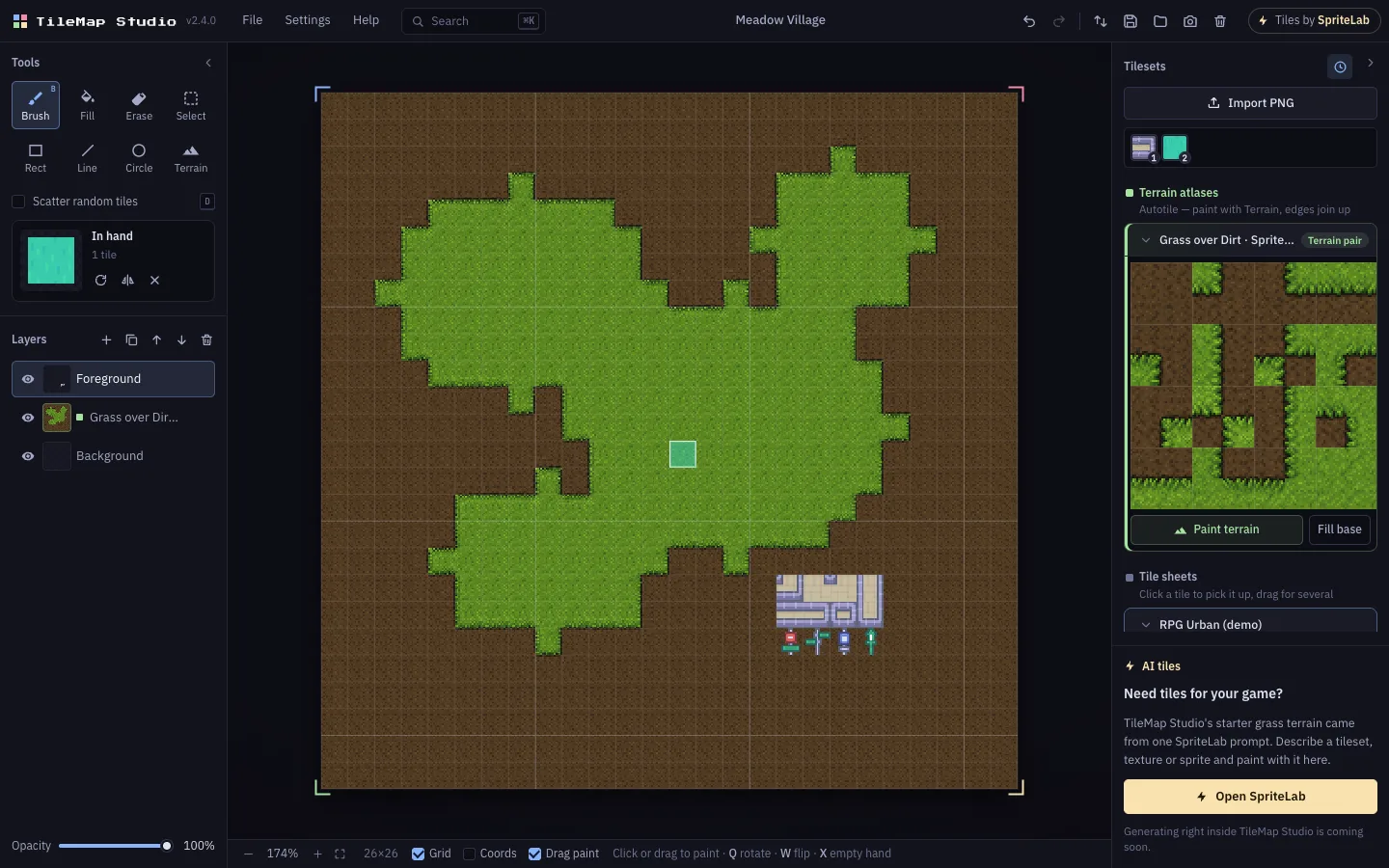This screenshot has width=1389, height=868.
Task: Zoom out with the minus icon
Action: 248,854
